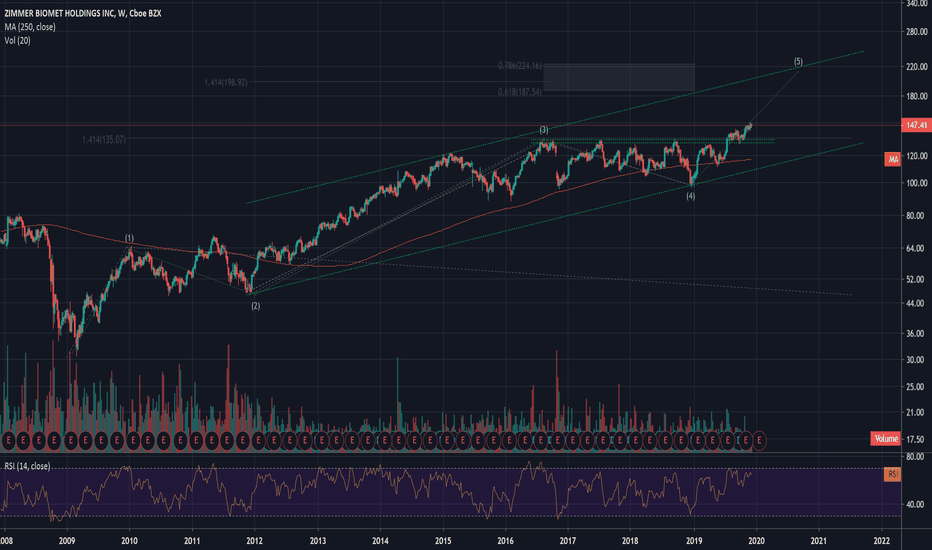
Task: Select the Elliott wave label (2)
Action: pos(256,306)
